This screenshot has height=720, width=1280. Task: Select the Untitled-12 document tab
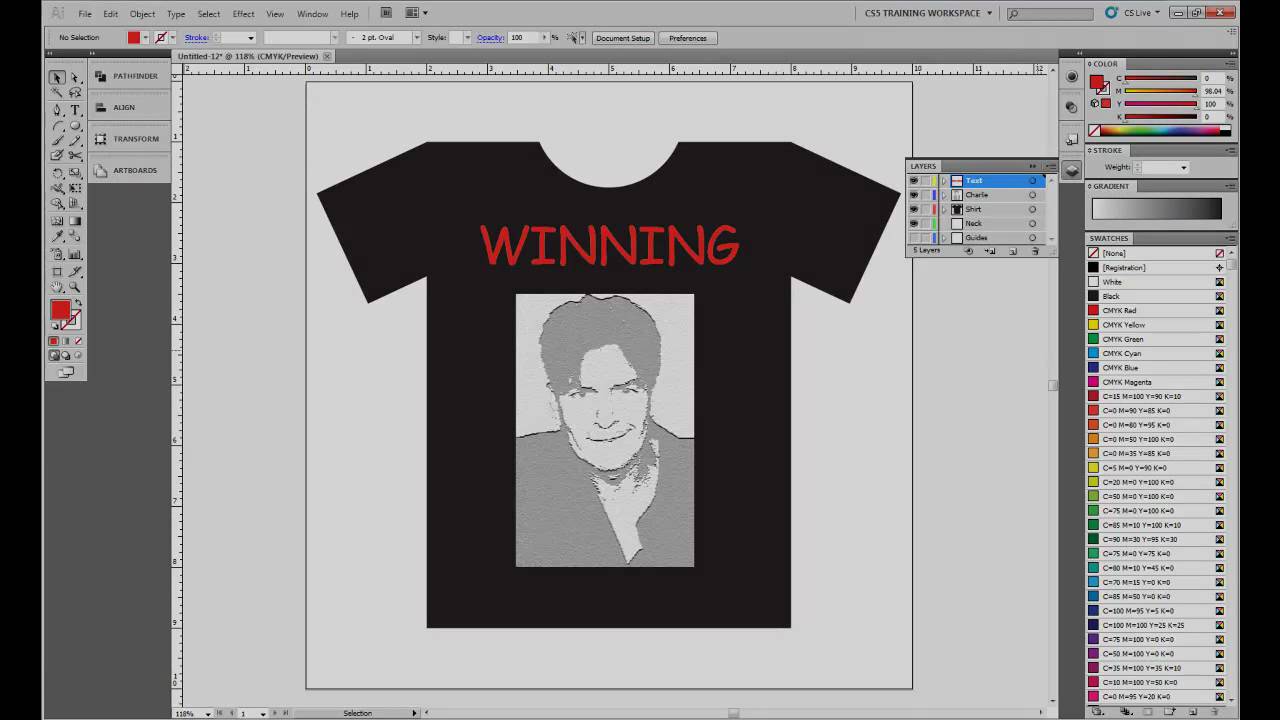(252, 57)
